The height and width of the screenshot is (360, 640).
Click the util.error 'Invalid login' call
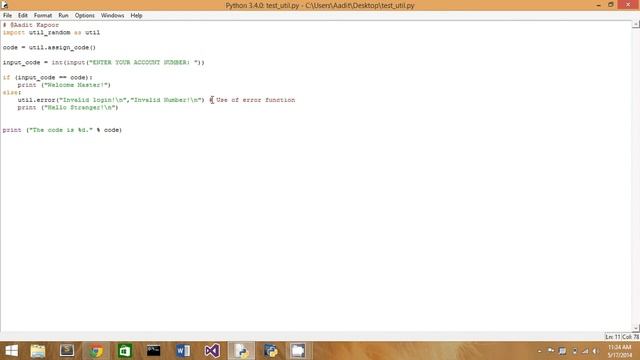pyautogui.click(x=111, y=100)
